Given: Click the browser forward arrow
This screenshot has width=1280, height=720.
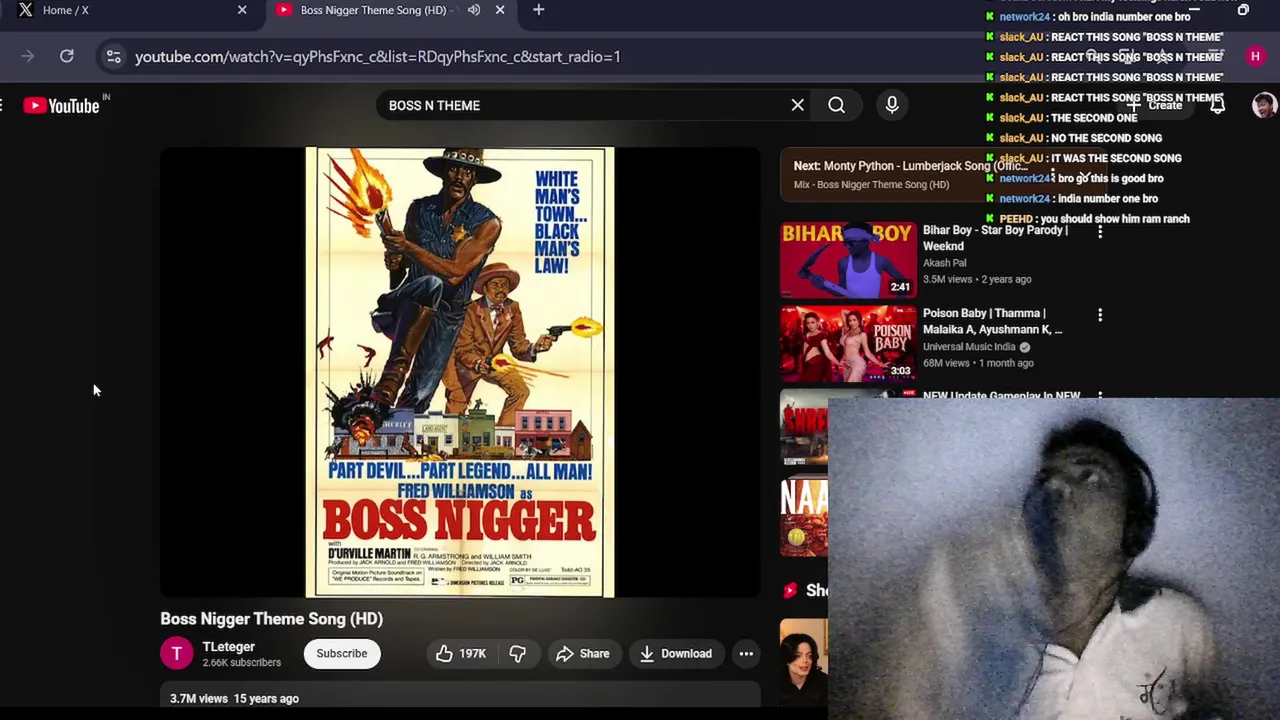Looking at the screenshot, I should click(x=27, y=57).
